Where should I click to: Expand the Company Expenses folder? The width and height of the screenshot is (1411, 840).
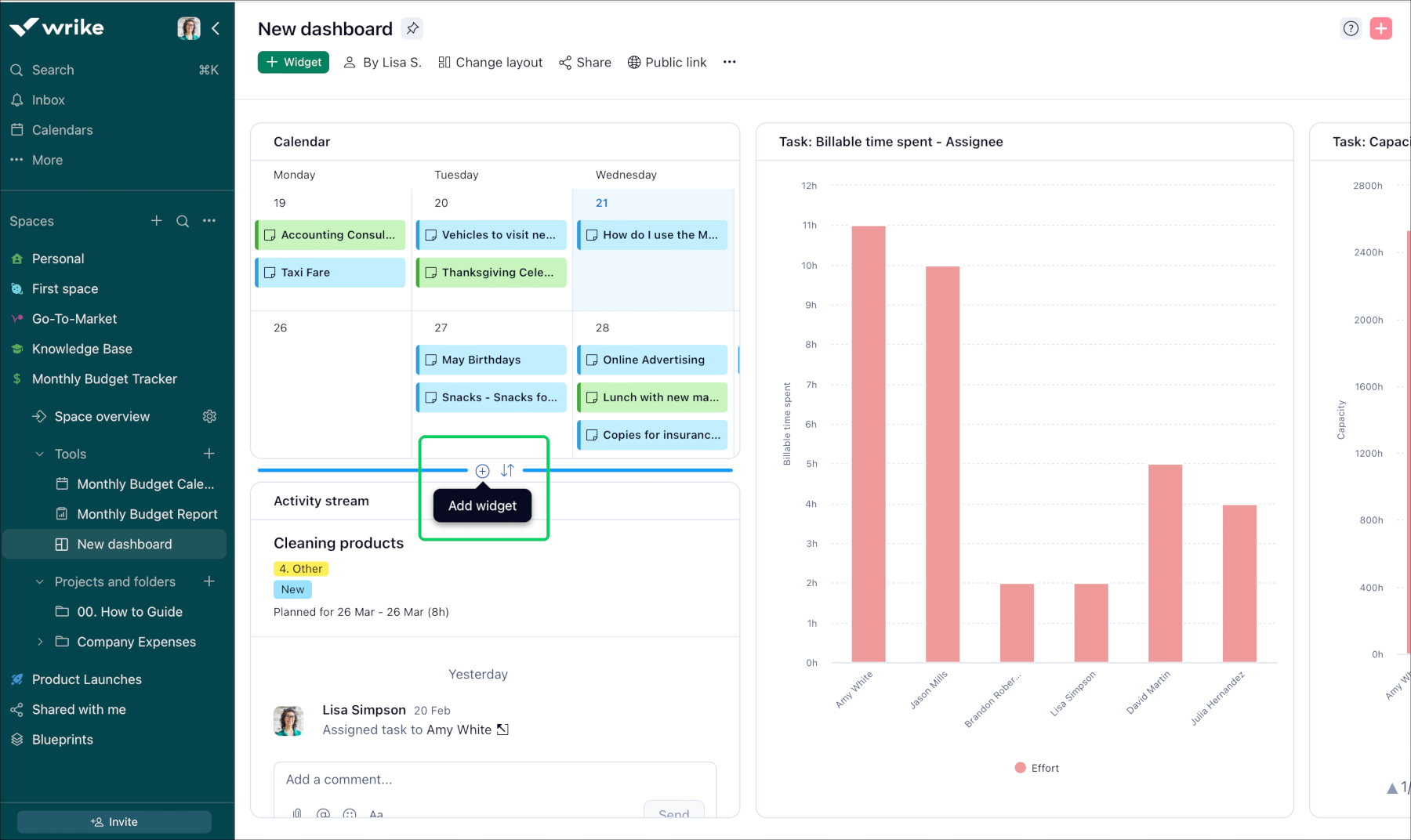coord(40,642)
